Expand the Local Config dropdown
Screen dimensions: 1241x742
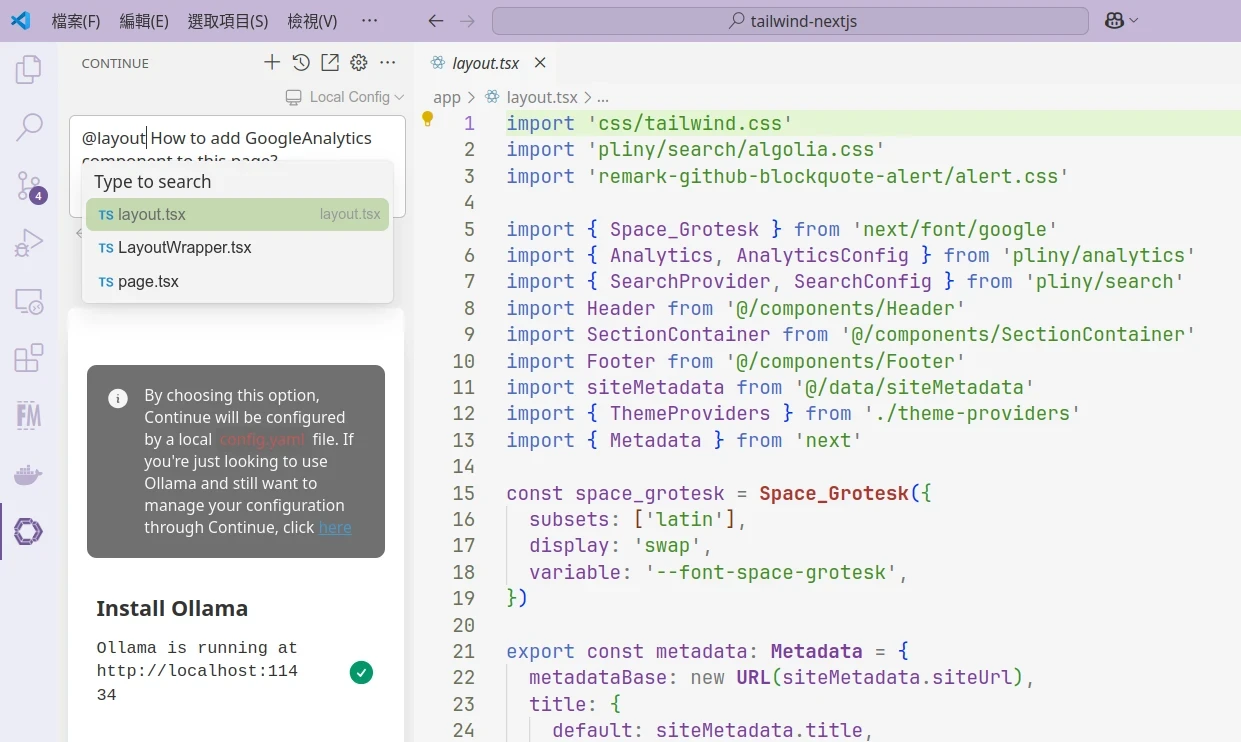coord(345,97)
